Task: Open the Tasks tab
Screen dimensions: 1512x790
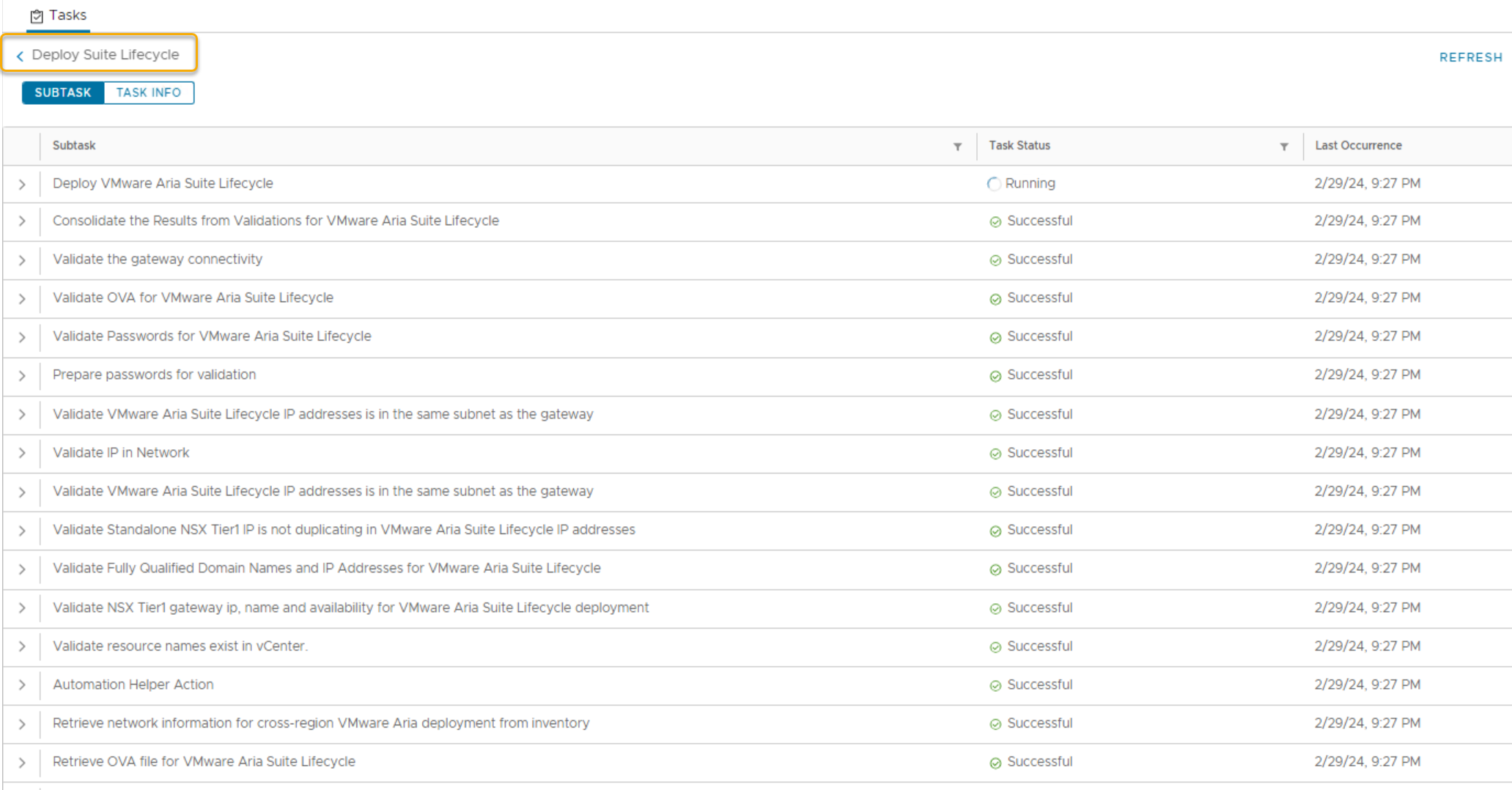Action: [x=59, y=15]
